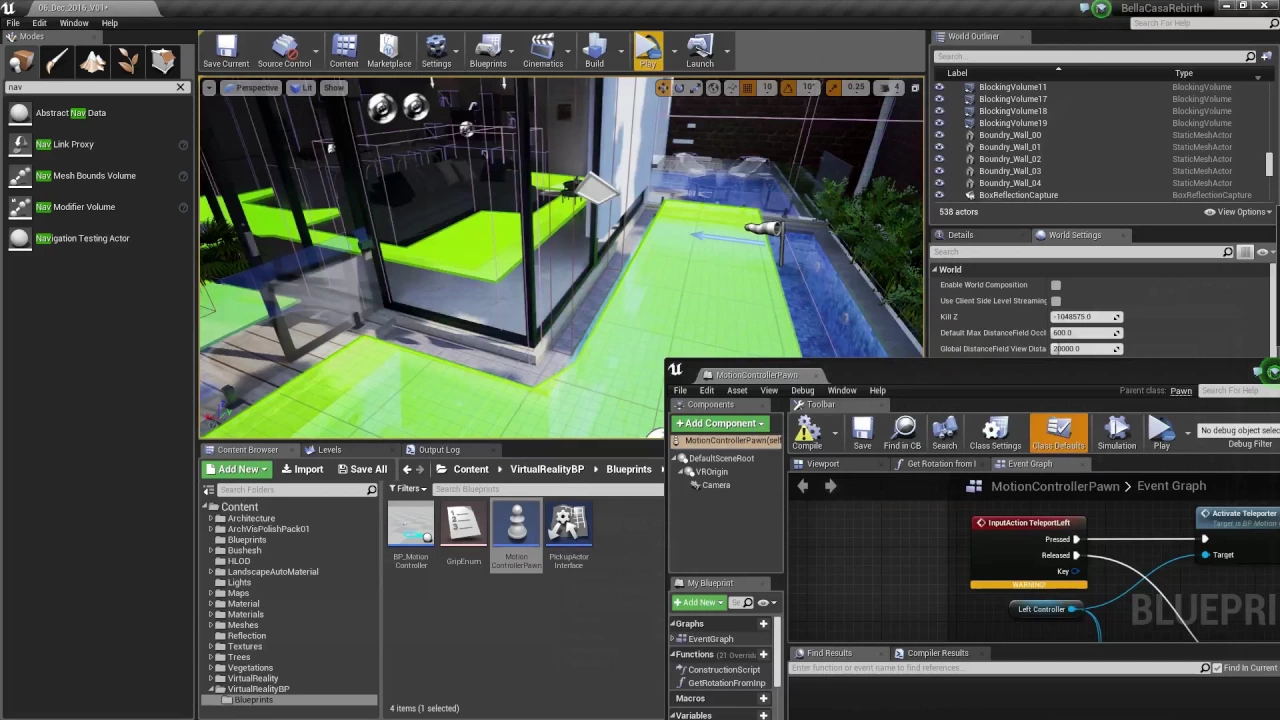Toggle visibility of Boundry_Wall_00
1280x720 pixels.
click(x=939, y=135)
